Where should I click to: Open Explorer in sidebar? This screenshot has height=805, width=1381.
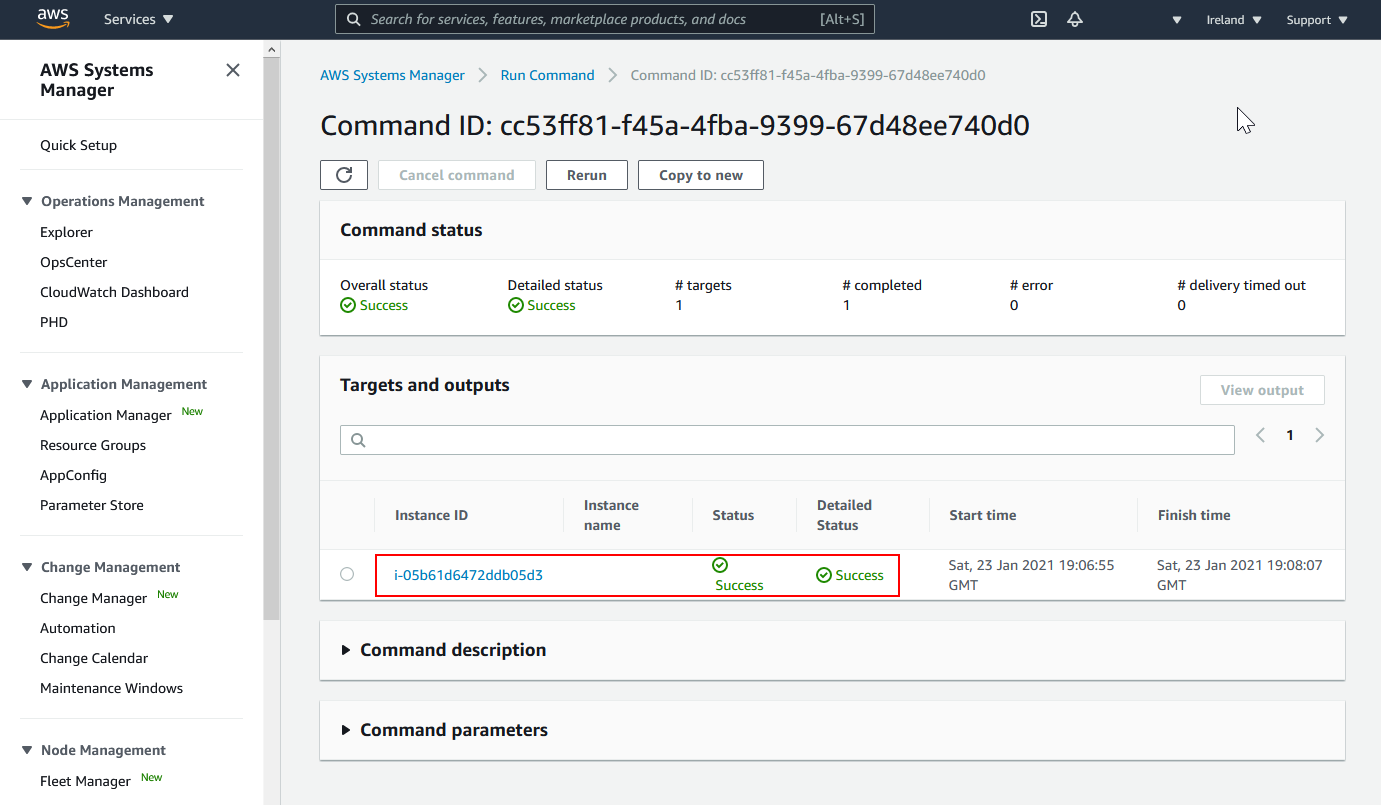click(66, 232)
